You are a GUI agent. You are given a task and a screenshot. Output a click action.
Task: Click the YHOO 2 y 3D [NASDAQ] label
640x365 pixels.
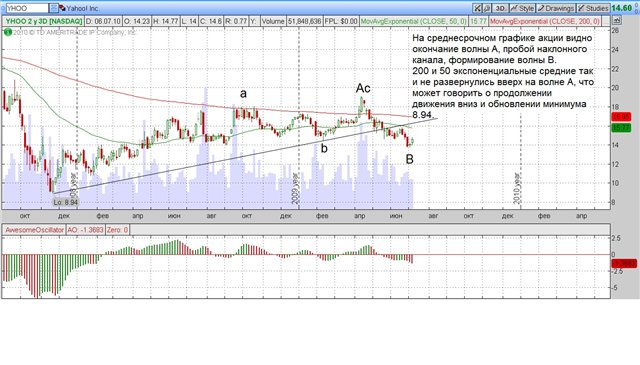point(44,21)
